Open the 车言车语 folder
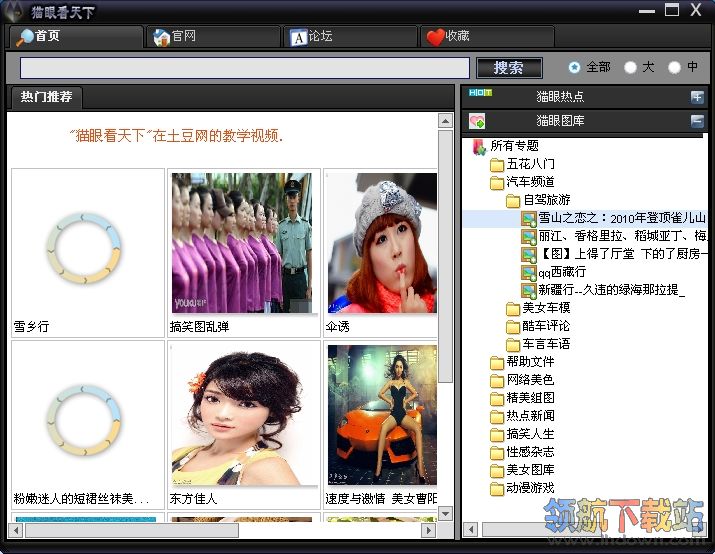Image resolution: width=715 pixels, height=554 pixels. pyautogui.click(x=546, y=344)
